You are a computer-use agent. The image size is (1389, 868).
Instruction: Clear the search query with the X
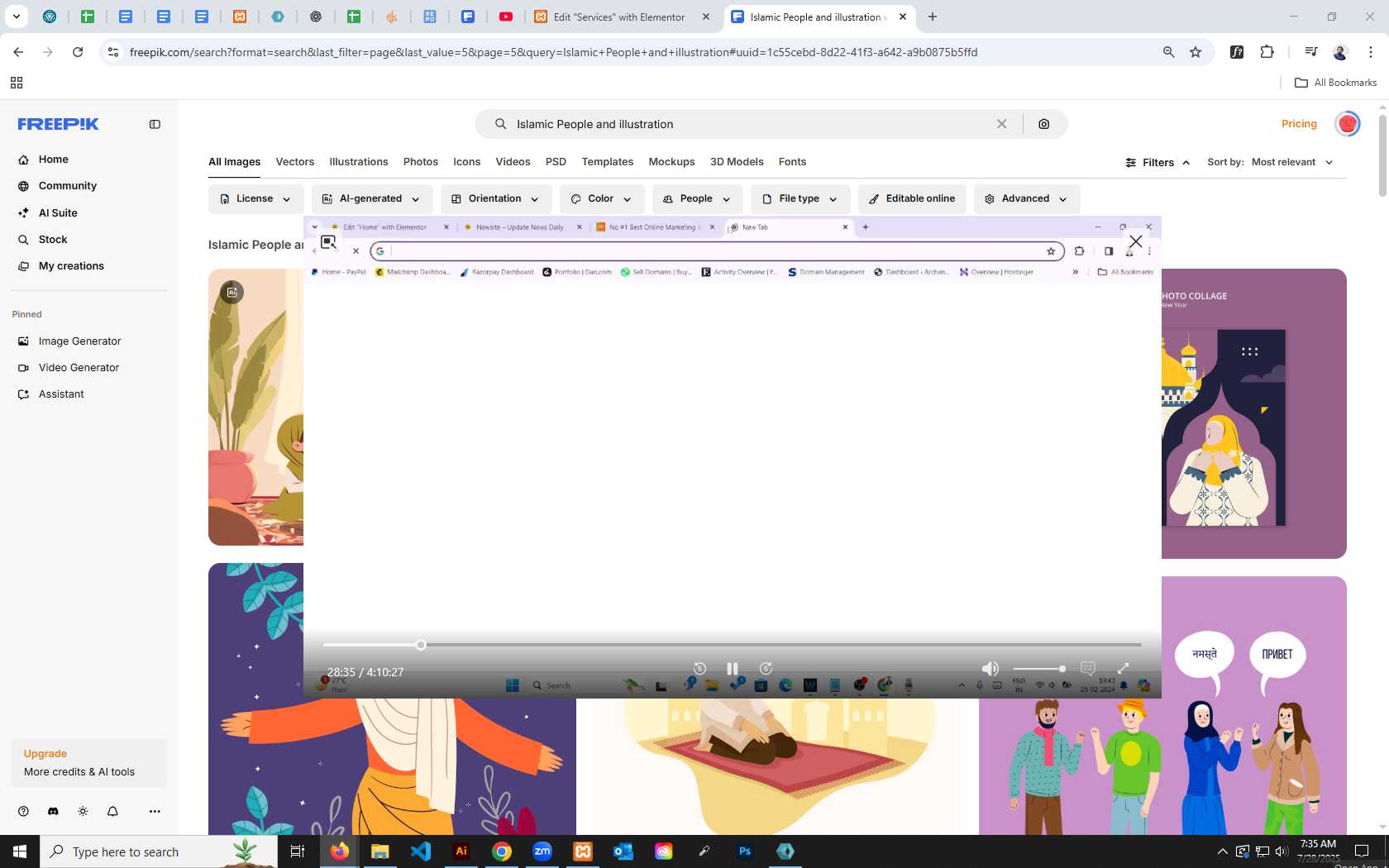[x=1001, y=124]
